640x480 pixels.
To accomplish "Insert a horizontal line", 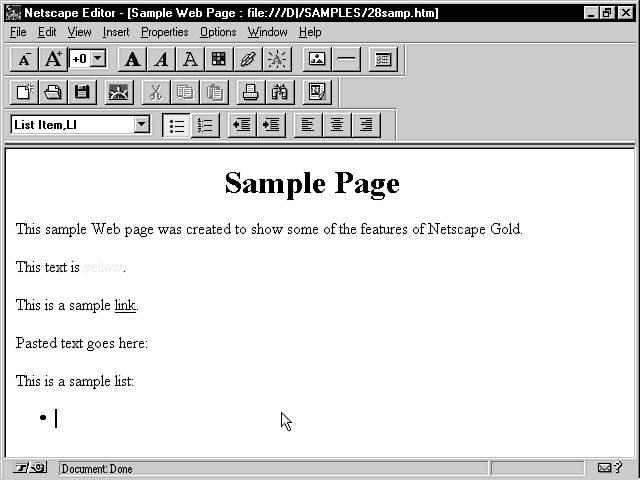I will click(x=346, y=60).
